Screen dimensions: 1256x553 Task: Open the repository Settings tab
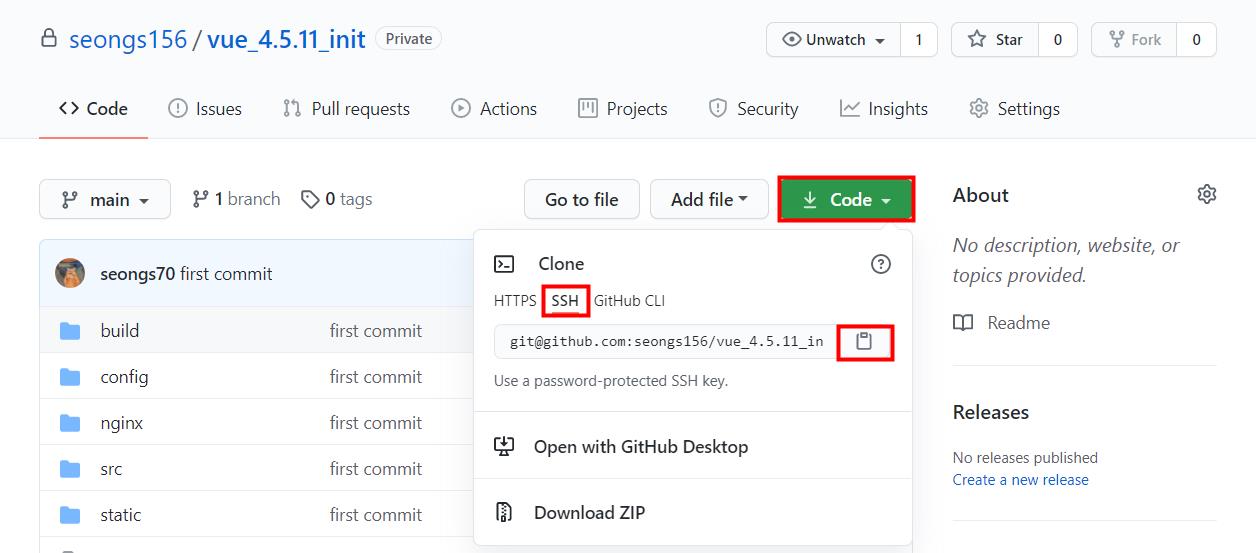click(x=1014, y=109)
